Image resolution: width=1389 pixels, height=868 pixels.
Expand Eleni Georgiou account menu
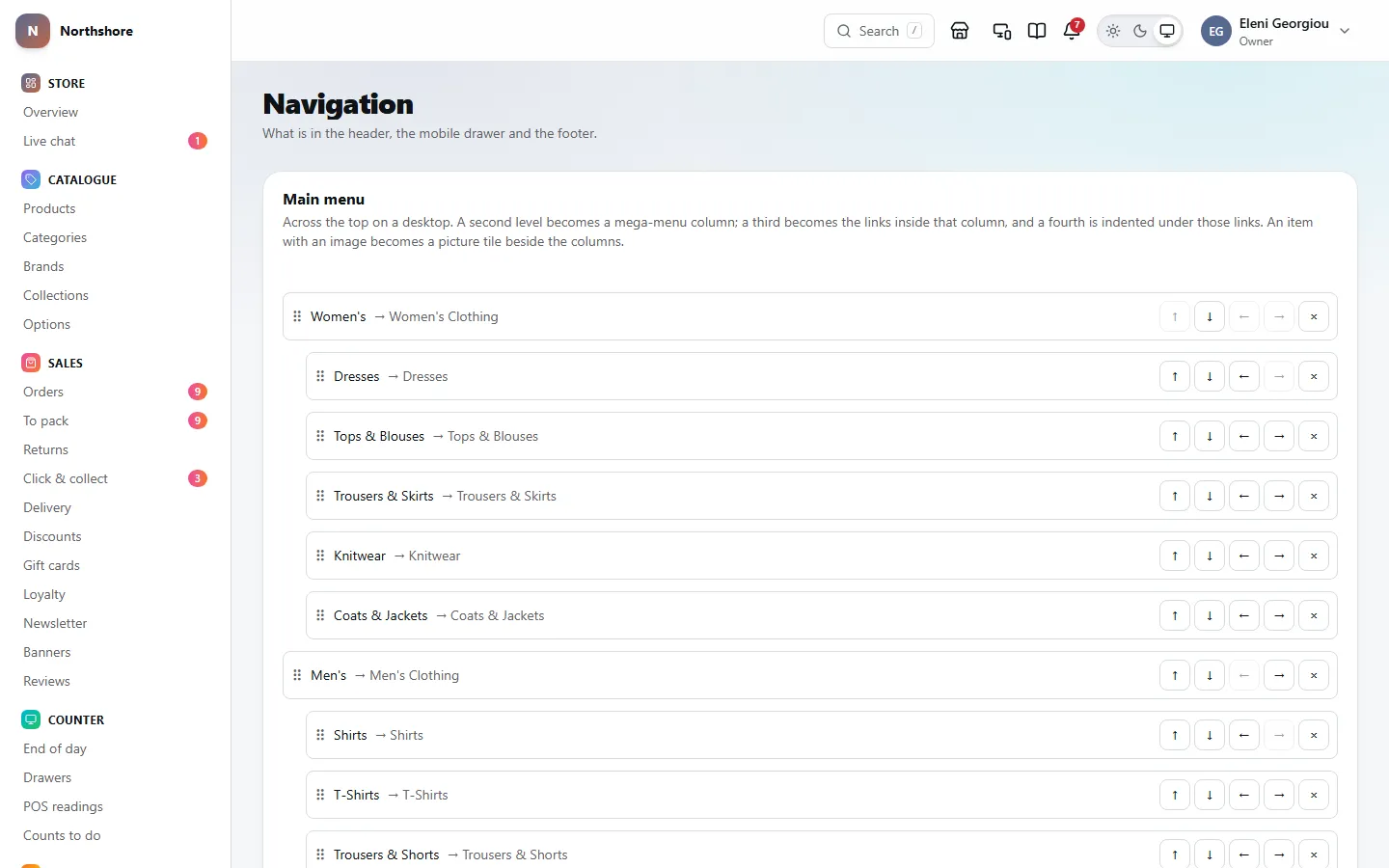(x=1275, y=31)
